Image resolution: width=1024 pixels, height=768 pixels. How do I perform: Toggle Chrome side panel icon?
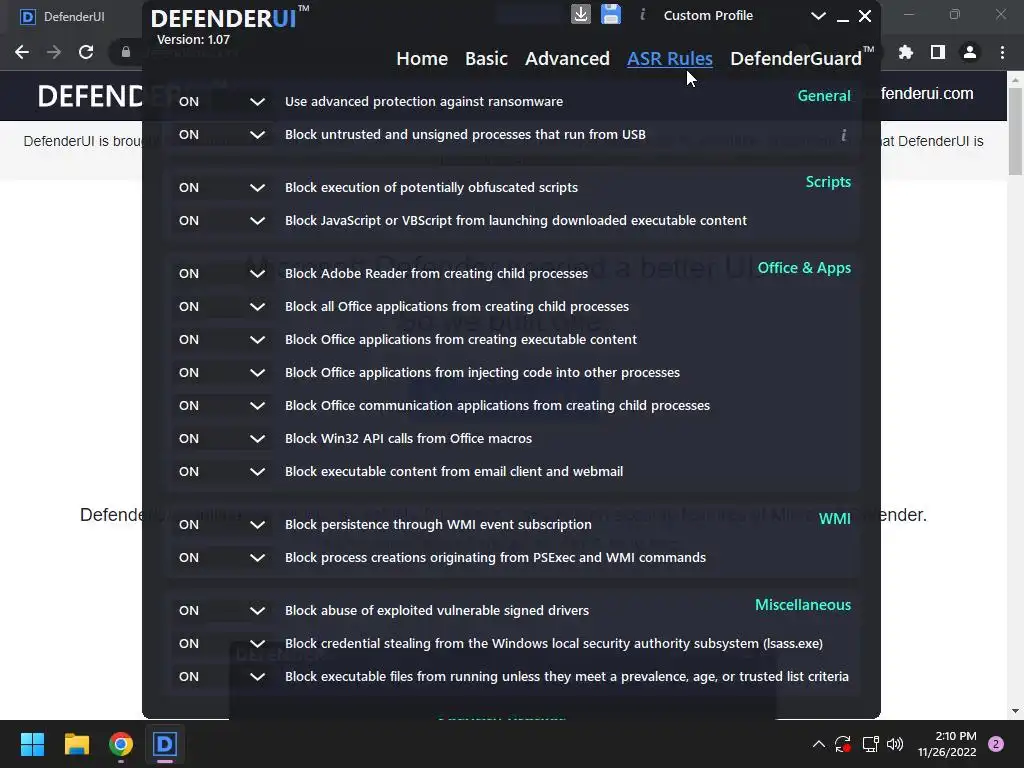tap(938, 52)
